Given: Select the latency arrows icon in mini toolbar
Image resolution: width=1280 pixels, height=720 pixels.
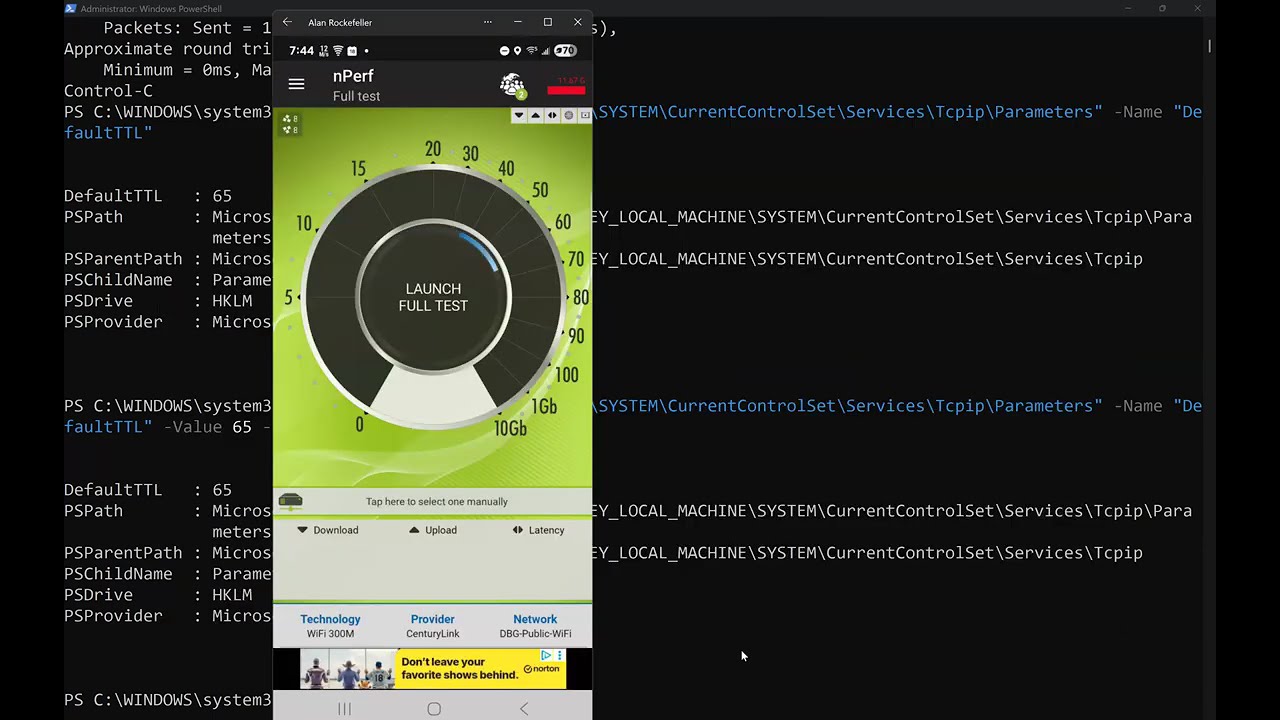Looking at the screenshot, I should tap(552, 116).
